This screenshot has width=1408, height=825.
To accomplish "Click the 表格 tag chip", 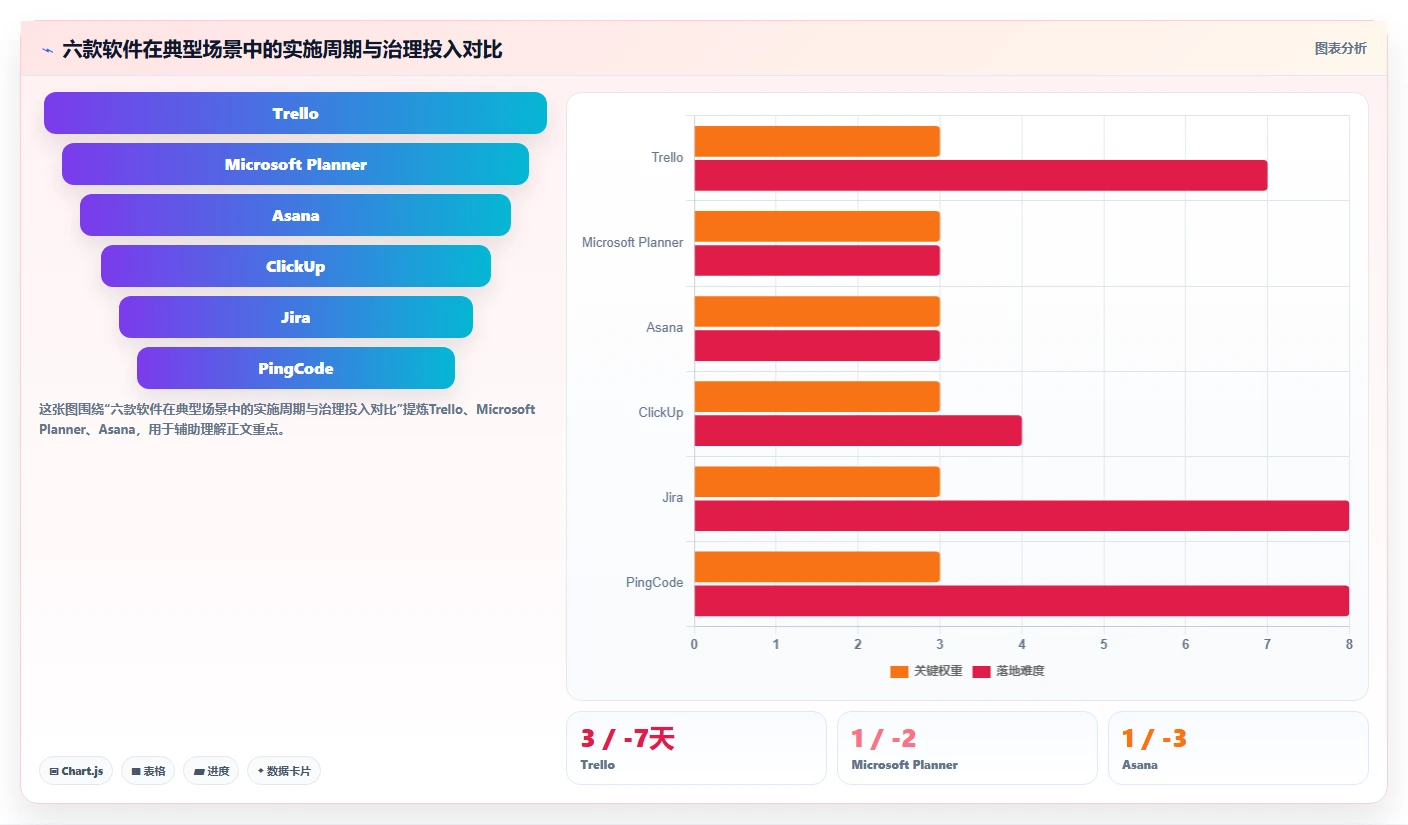I will [148, 771].
